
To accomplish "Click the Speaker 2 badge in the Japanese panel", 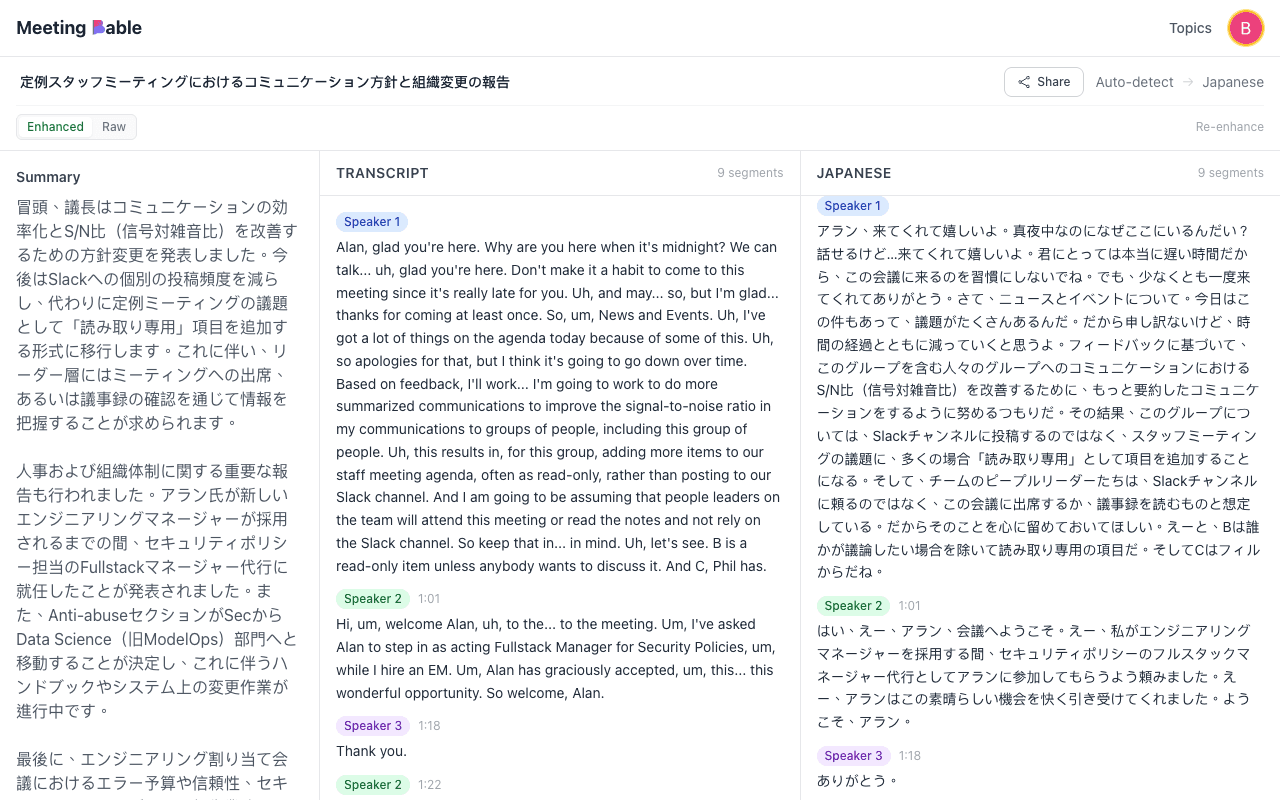I will point(852,605).
